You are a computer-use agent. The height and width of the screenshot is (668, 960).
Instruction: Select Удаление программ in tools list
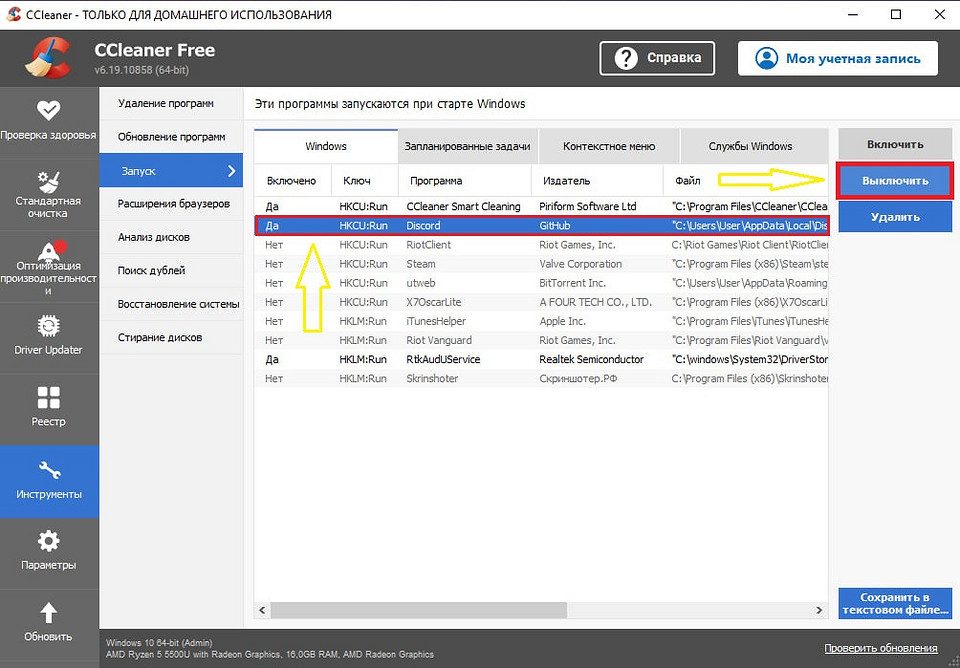pos(166,103)
